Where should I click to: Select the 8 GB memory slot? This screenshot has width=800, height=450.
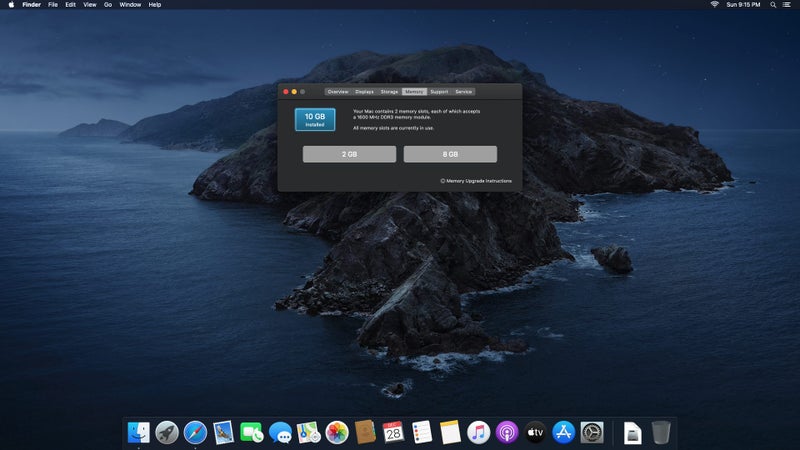point(450,154)
